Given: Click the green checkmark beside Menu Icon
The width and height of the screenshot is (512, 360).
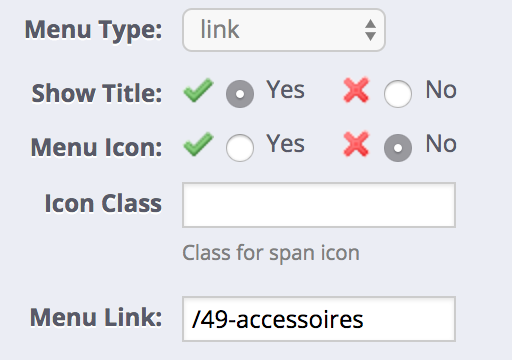Looking at the screenshot, I should click(x=198, y=144).
